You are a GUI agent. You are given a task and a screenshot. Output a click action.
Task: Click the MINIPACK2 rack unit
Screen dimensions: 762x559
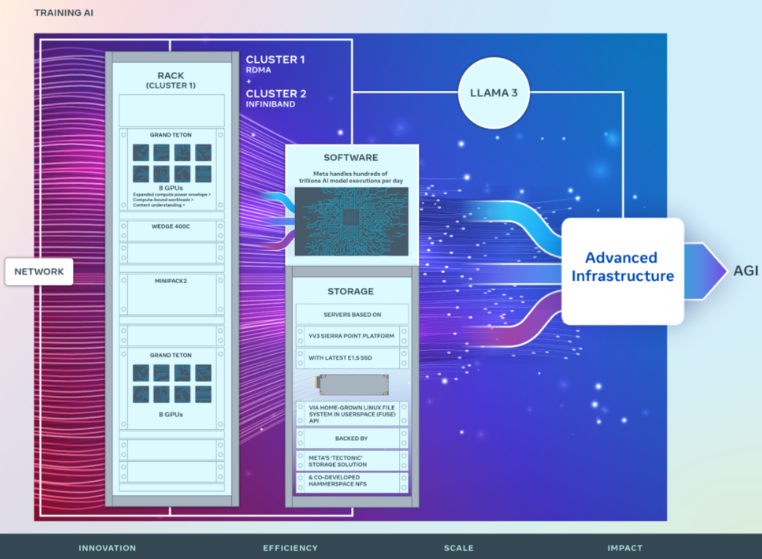(172, 295)
